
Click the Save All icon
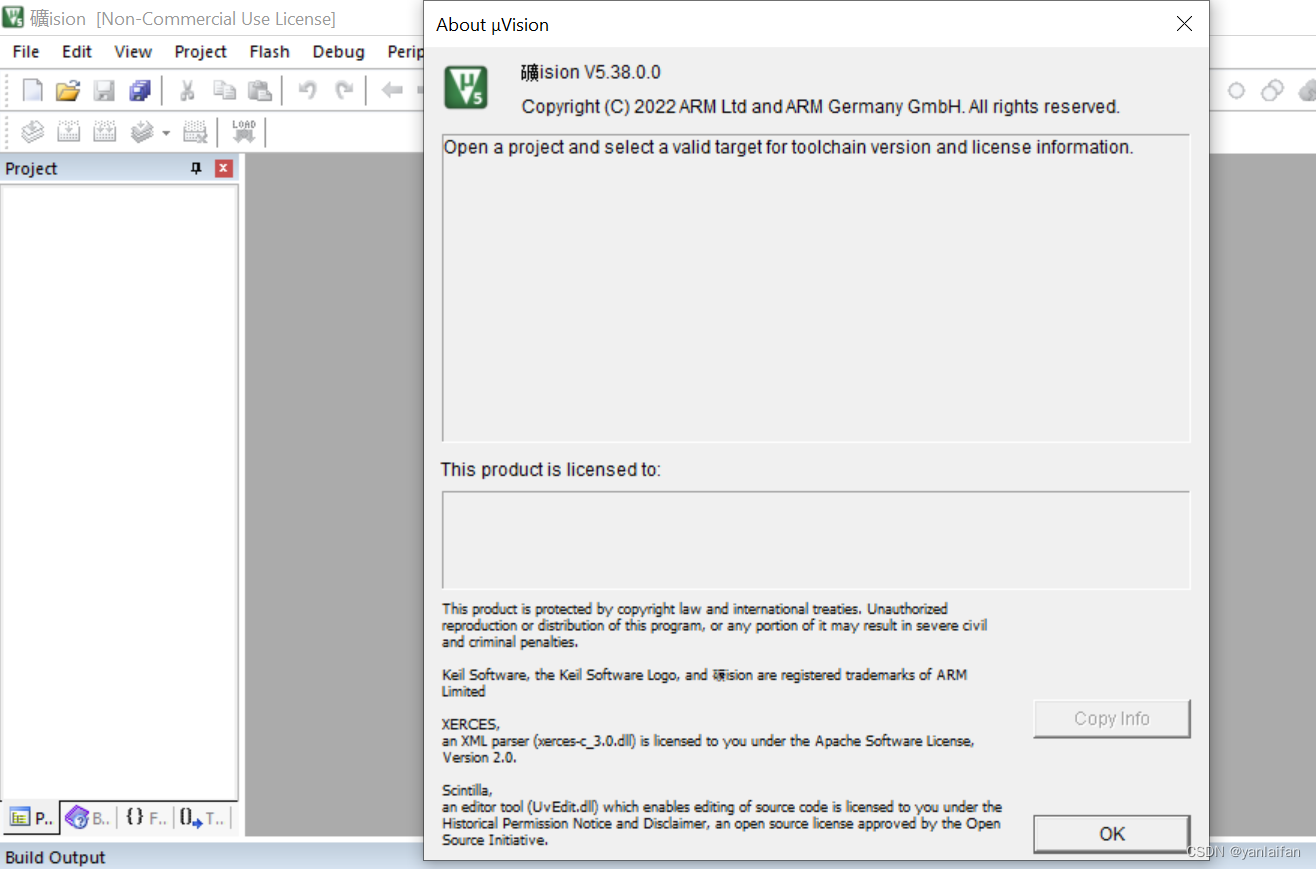point(139,91)
